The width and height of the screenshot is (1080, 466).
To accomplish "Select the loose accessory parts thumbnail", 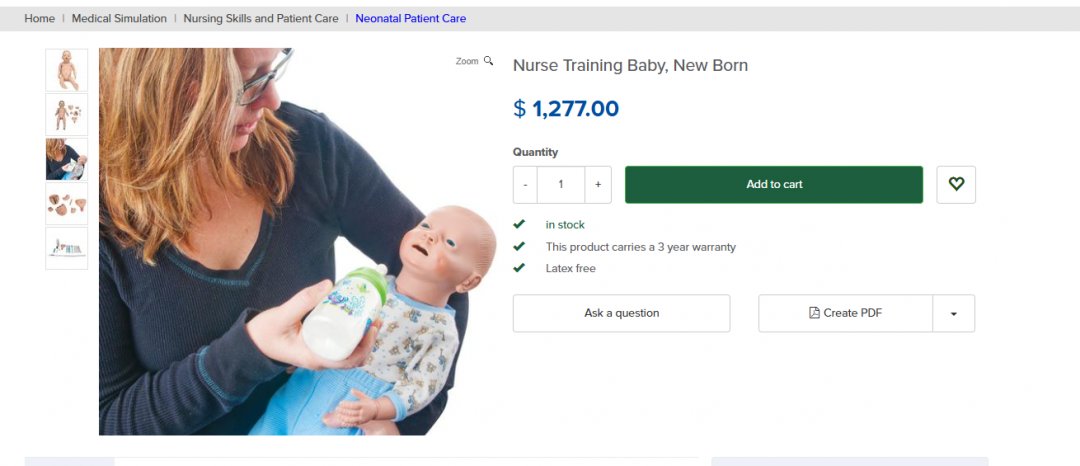I will 67,204.
